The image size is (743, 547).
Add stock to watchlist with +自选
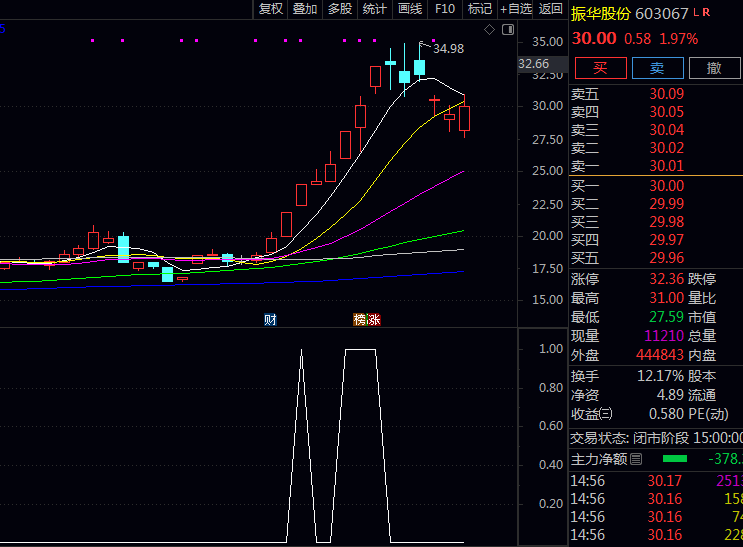[515, 9]
